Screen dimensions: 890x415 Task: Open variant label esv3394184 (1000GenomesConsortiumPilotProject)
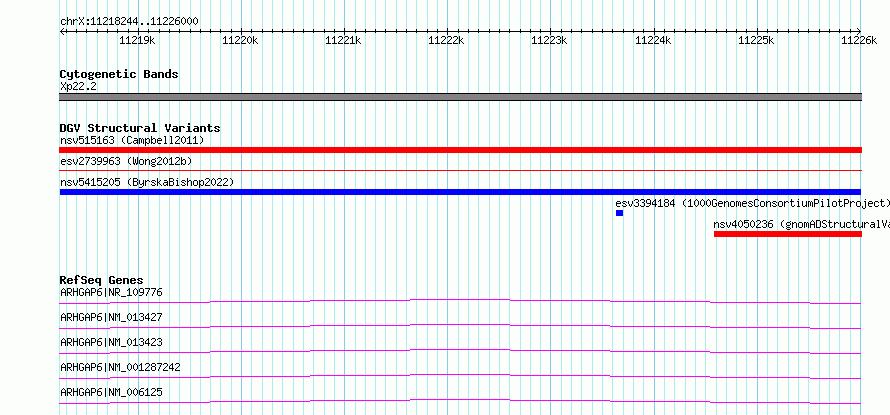(x=753, y=203)
